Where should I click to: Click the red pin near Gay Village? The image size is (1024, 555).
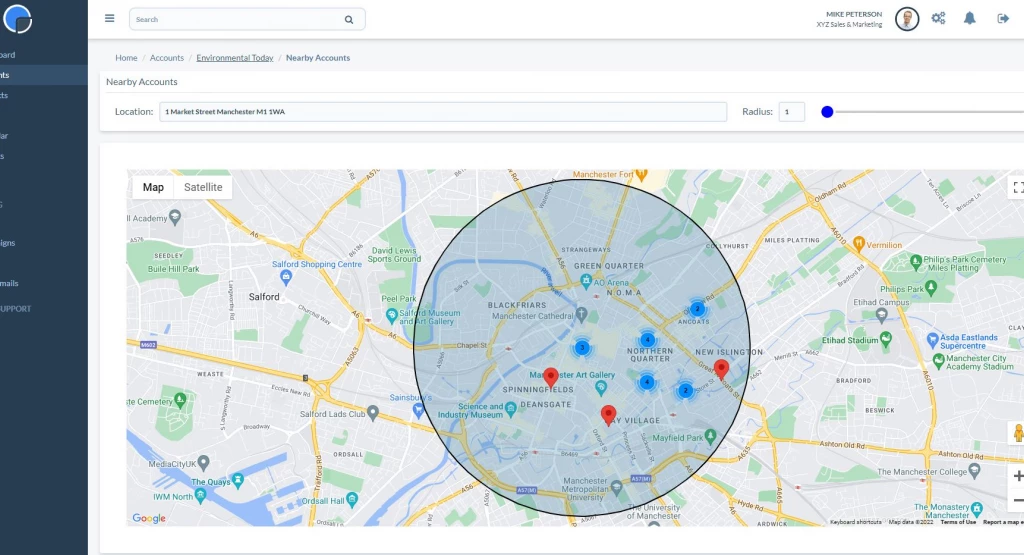pos(608,415)
